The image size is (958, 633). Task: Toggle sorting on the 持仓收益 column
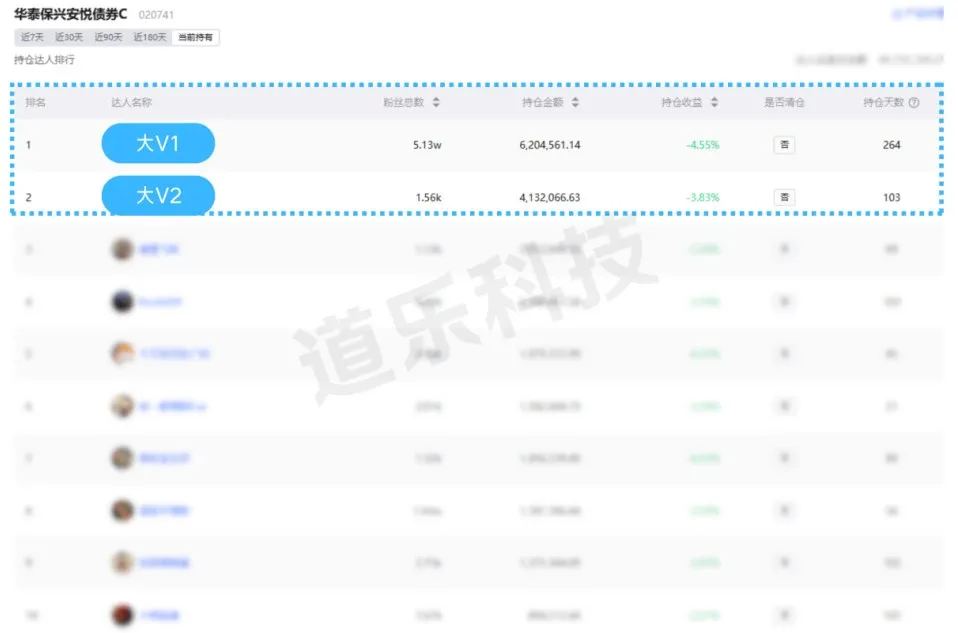(x=713, y=103)
